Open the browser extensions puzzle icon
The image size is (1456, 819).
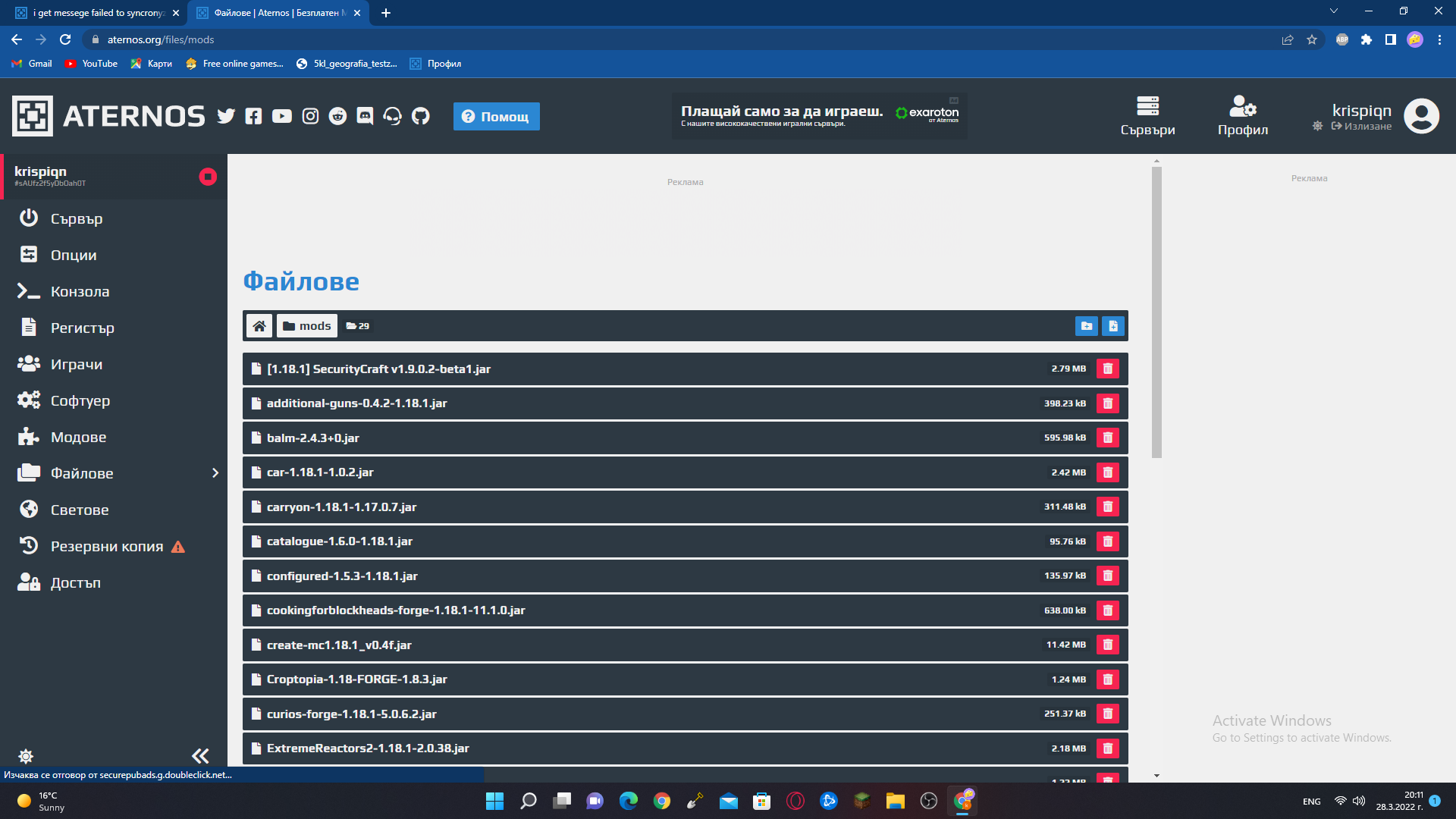1367,39
